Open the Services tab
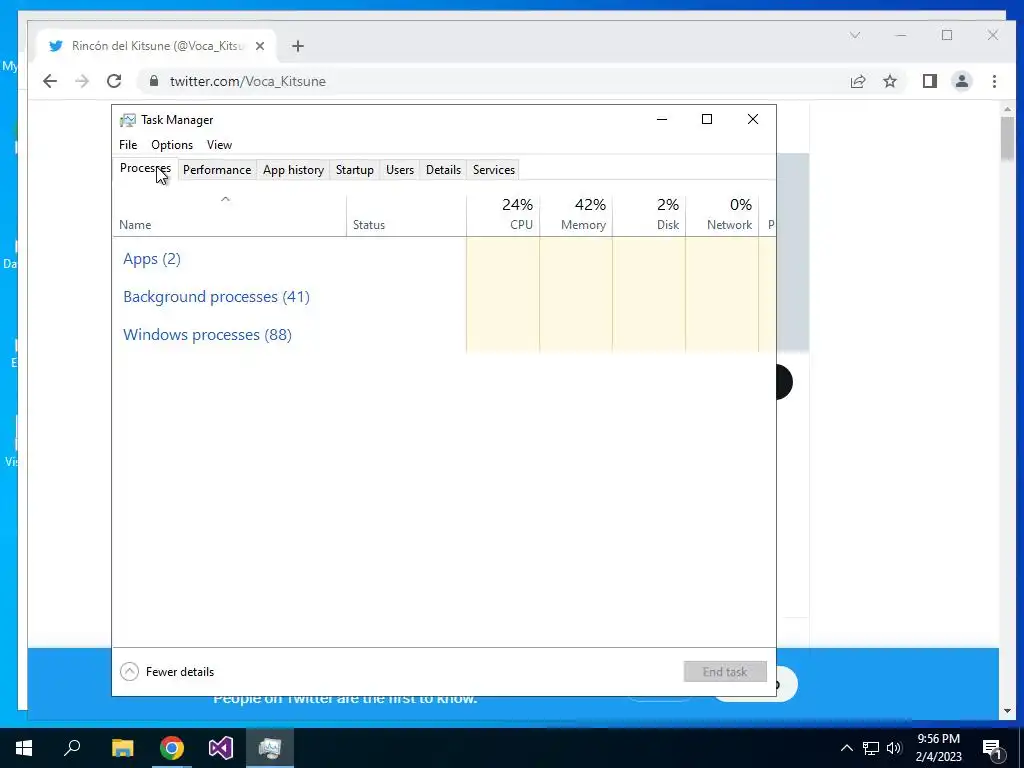The image size is (1024, 768). pos(494,170)
